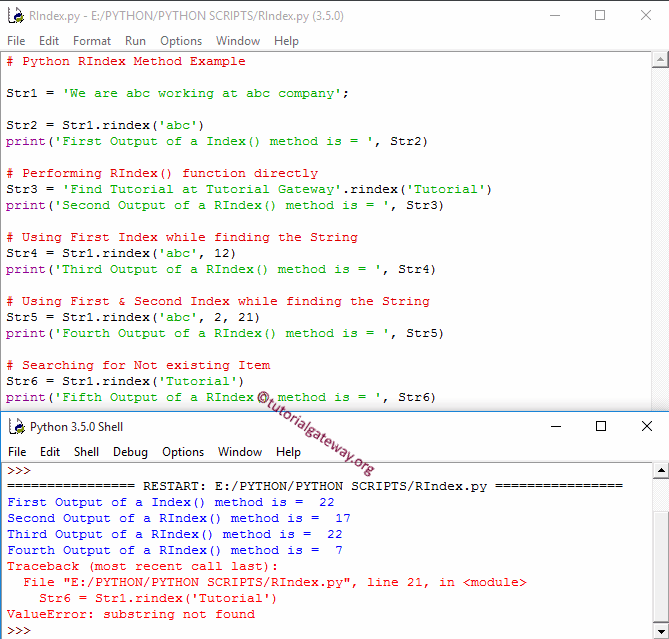This screenshot has width=669, height=639.
Task: Open Shell menu in Python Shell
Action: (x=86, y=452)
